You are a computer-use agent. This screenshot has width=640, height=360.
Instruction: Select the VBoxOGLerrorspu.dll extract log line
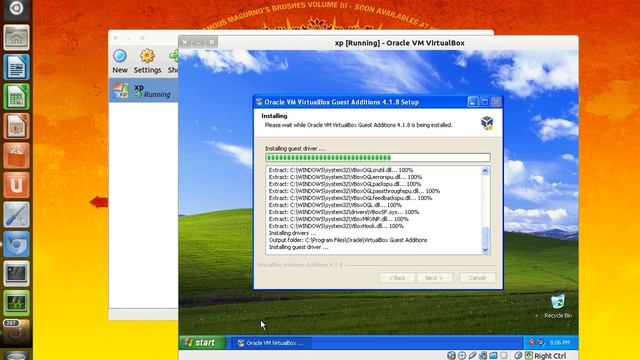tap(345, 177)
